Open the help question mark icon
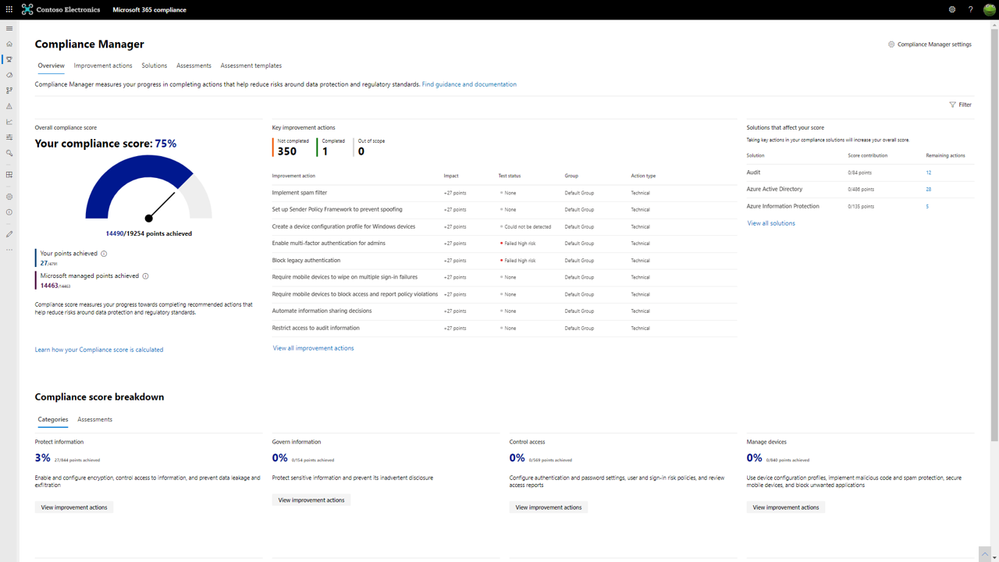 point(970,9)
